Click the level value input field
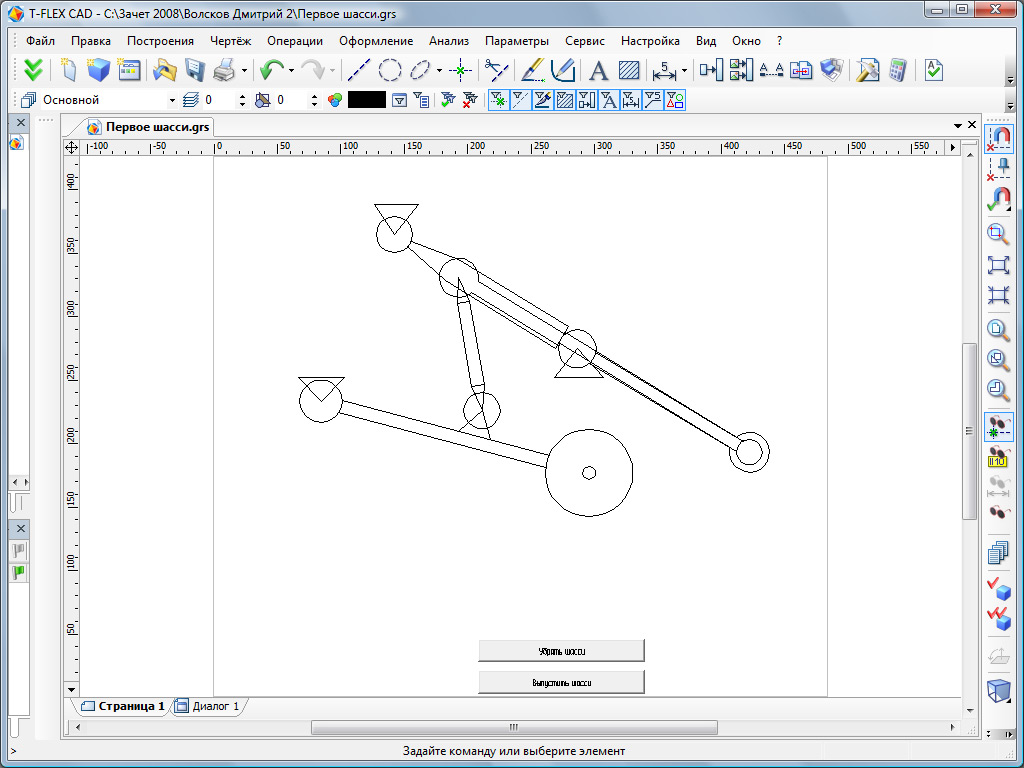 tap(218, 100)
